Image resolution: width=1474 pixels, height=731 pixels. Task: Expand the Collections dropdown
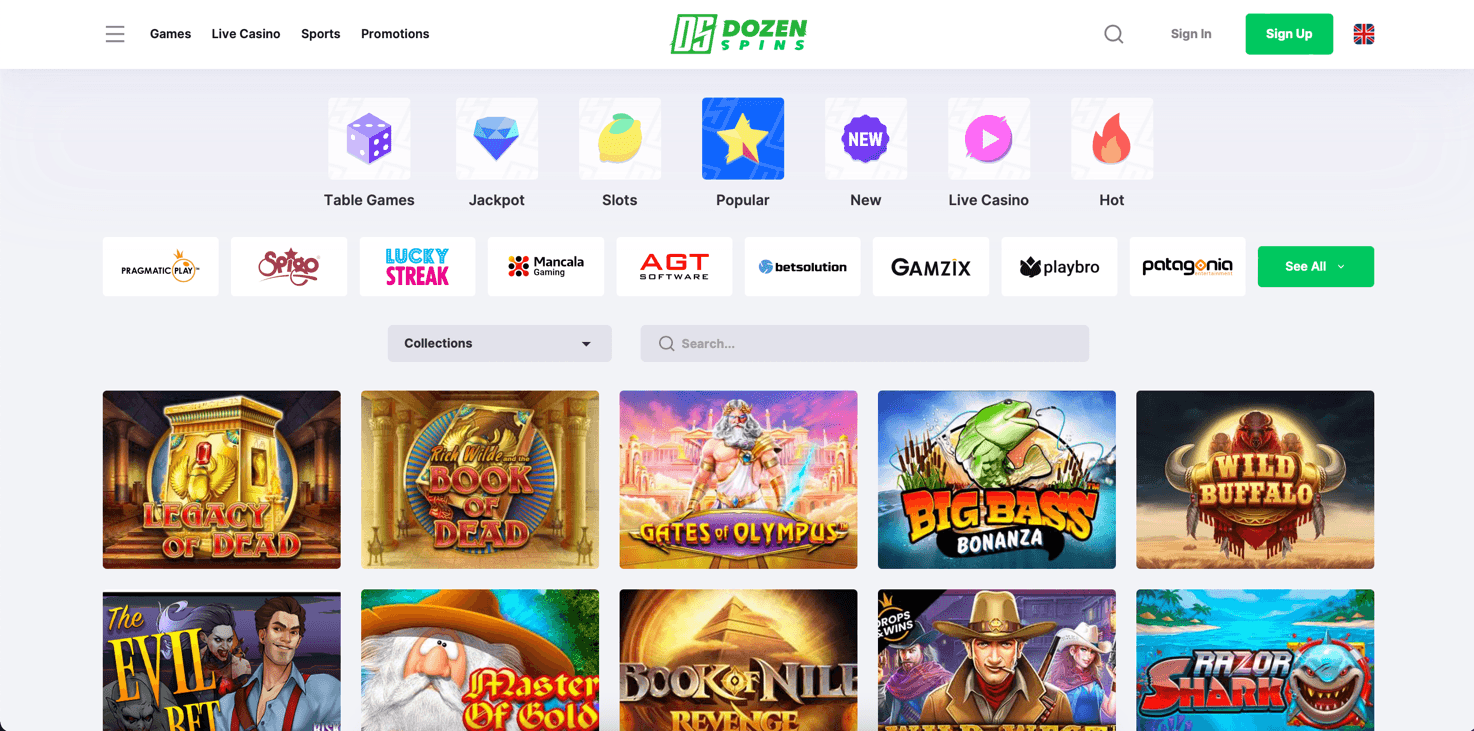pyautogui.click(x=499, y=343)
